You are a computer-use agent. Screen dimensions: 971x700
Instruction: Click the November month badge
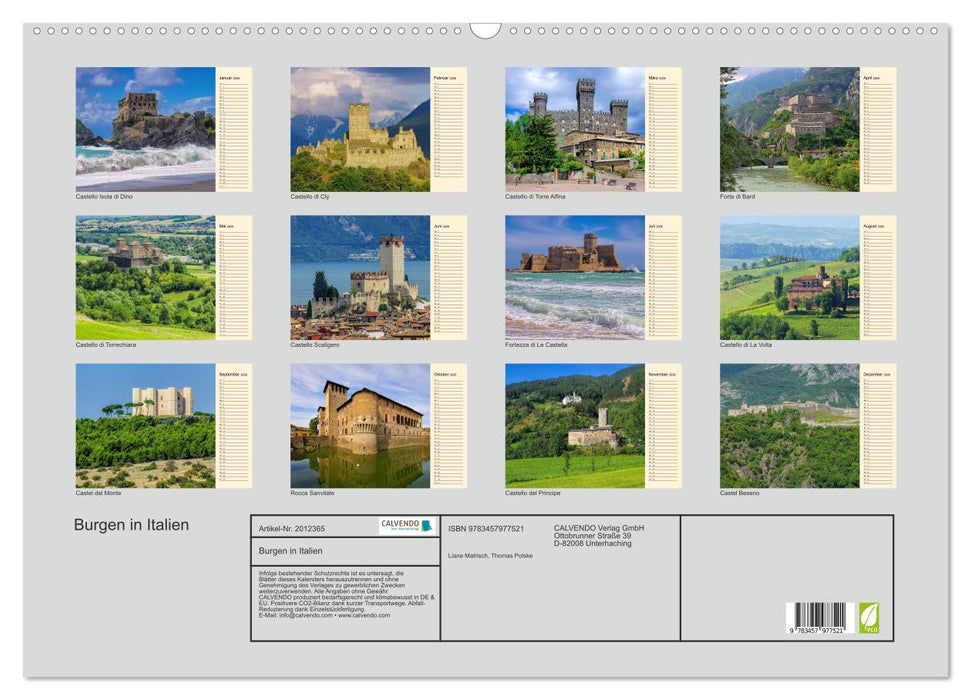[x=659, y=374]
